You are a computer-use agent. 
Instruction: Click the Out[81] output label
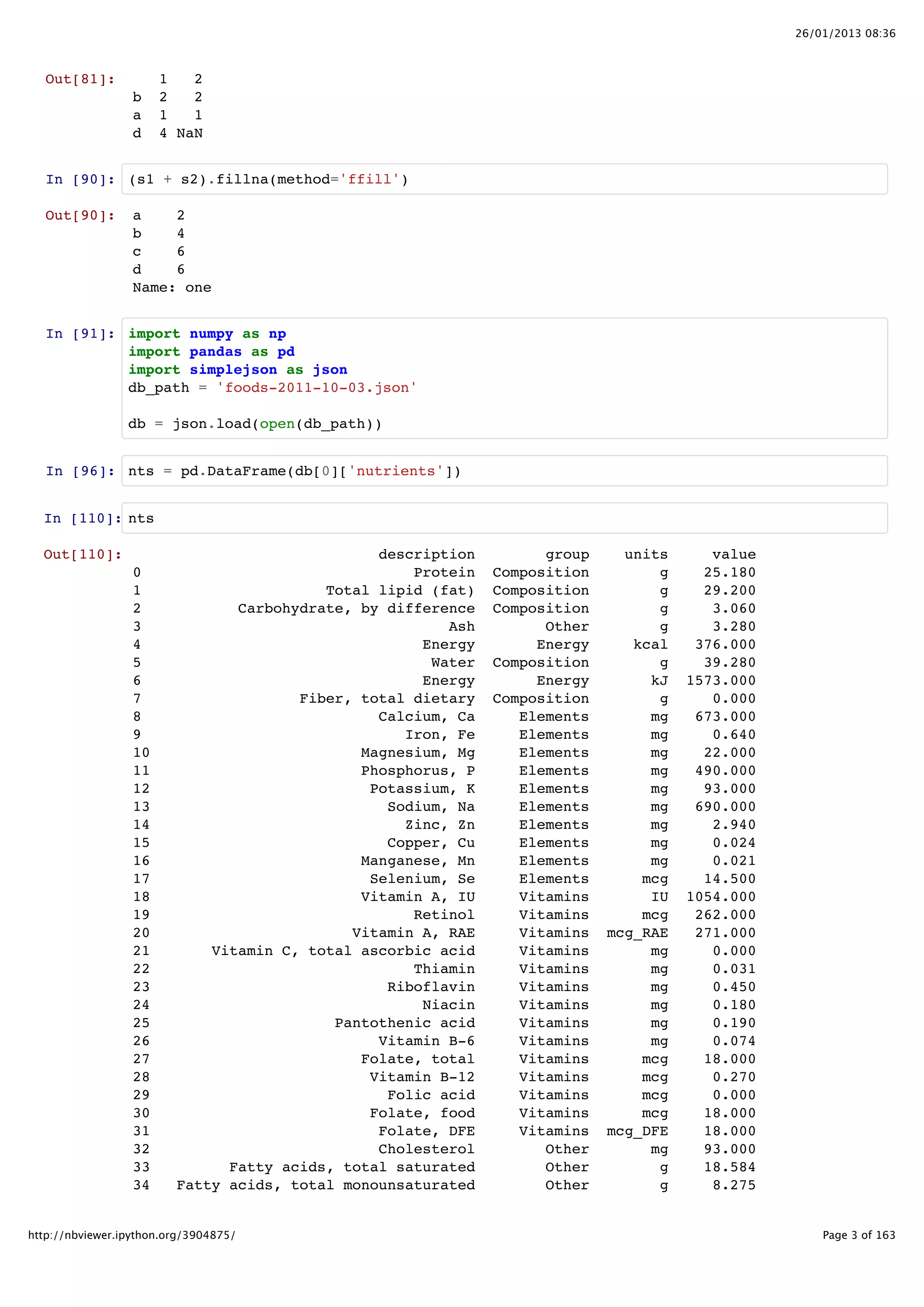point(80,79)
